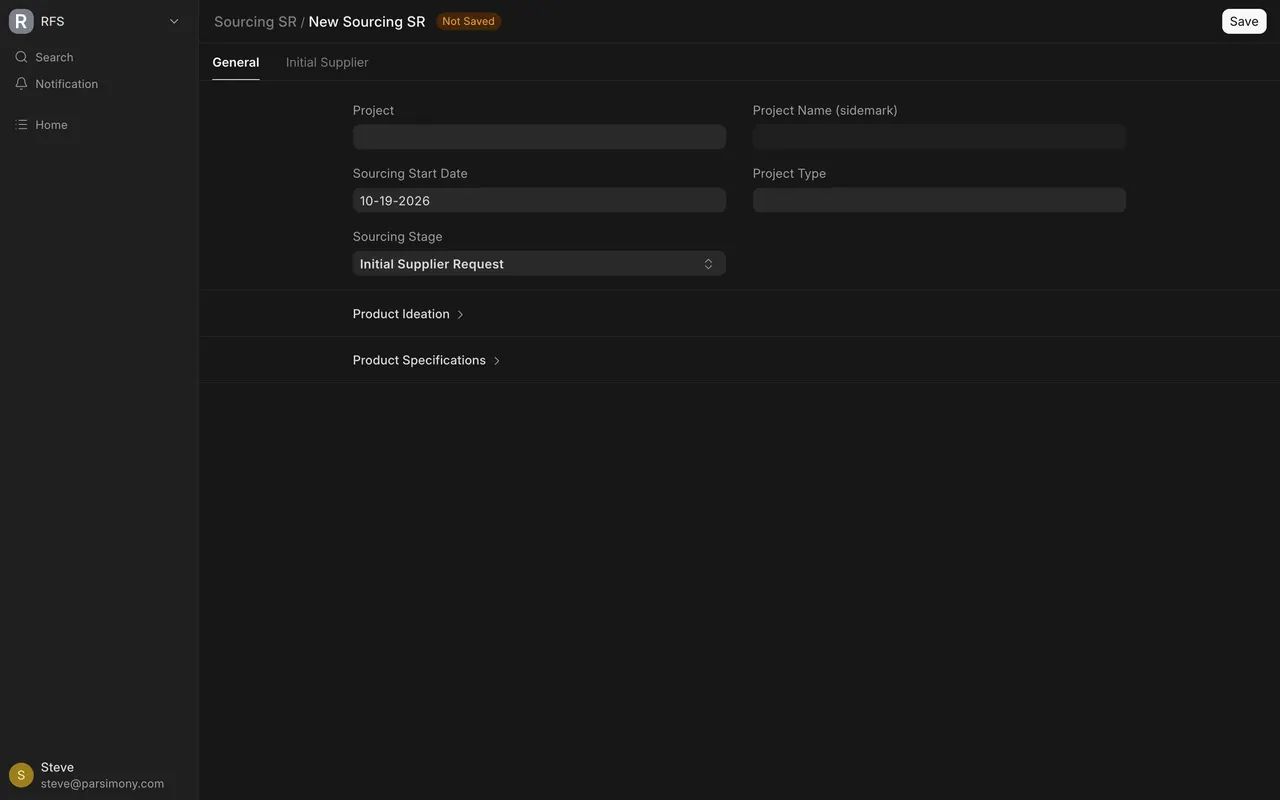This screenshot has width=1280, height=800.
Task: Switch to the Initial Supplier tab
Action: [x=327, y=62]
